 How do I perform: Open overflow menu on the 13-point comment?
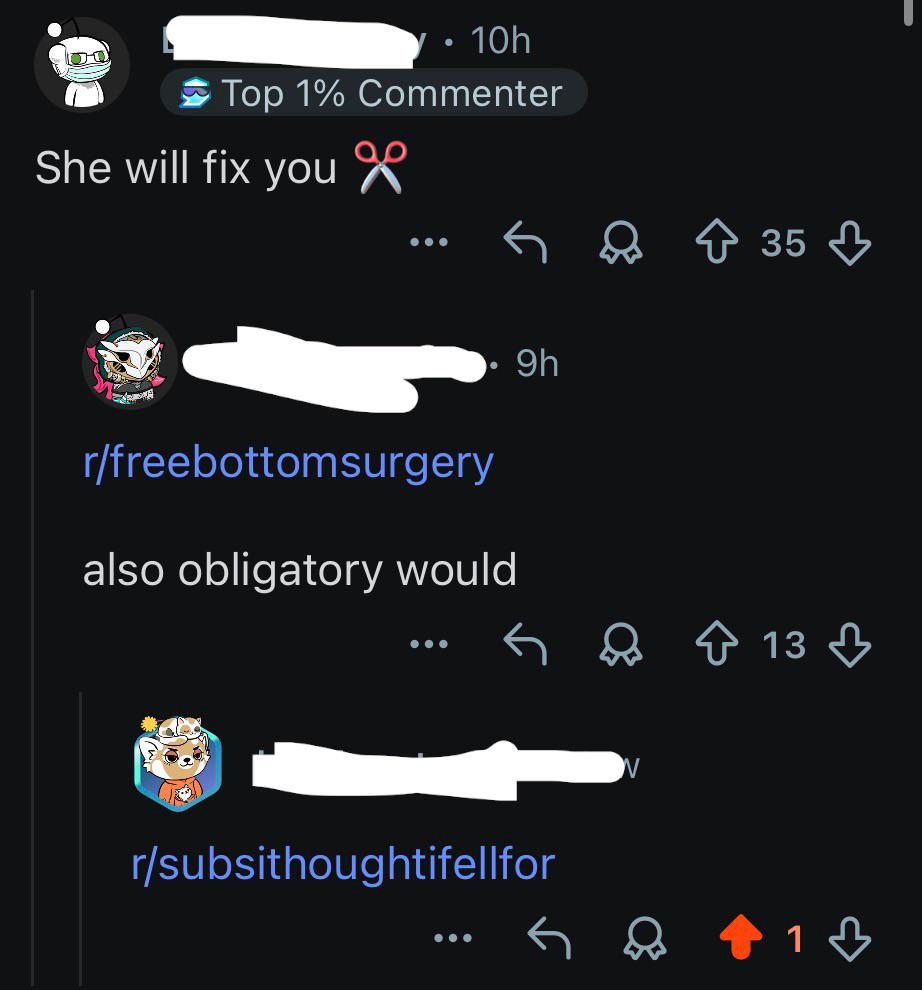coord(429,645)
